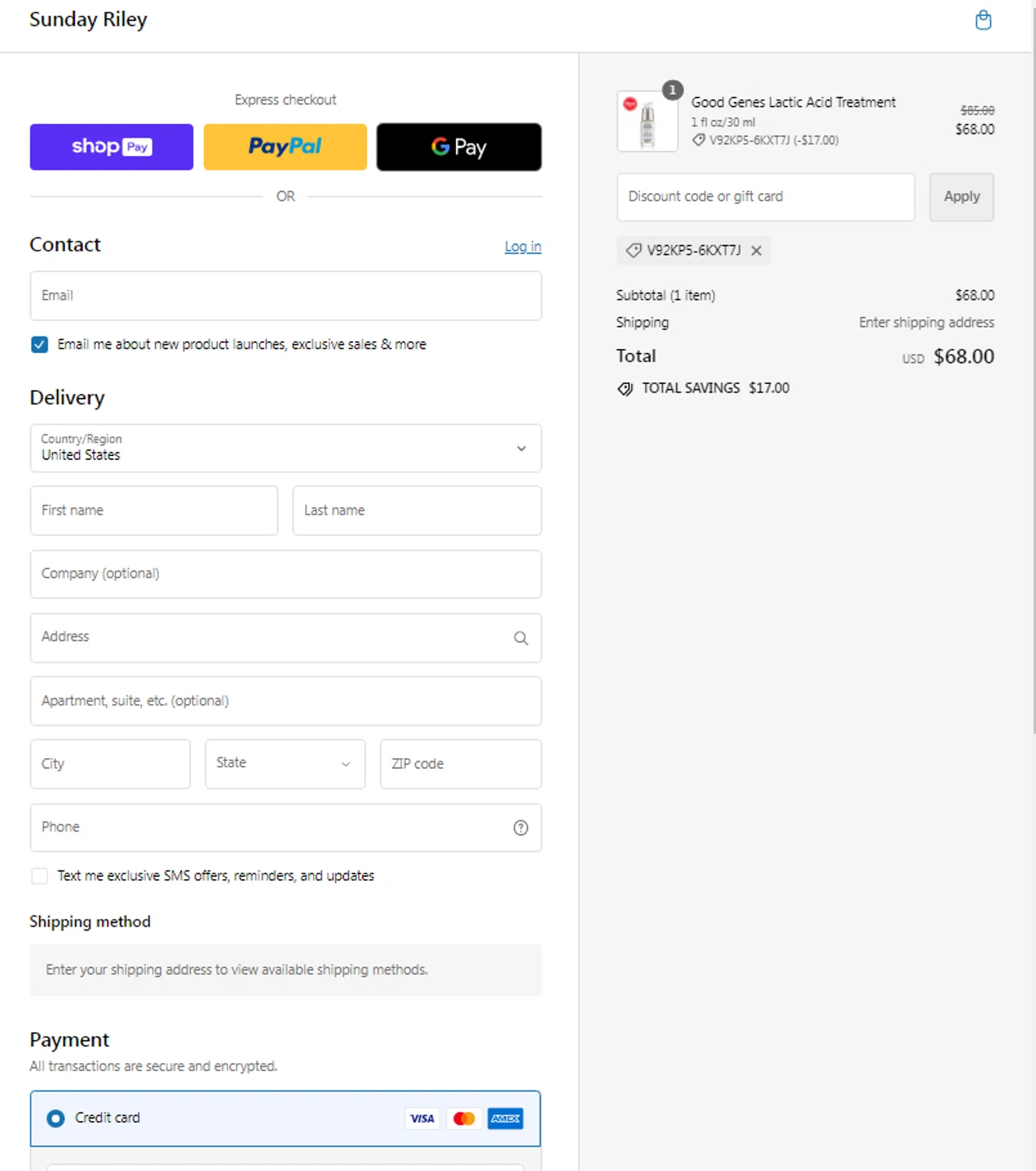Click the discount tag icon under product name
Screen dimensions: 1036x1171
tap(698, 140)
